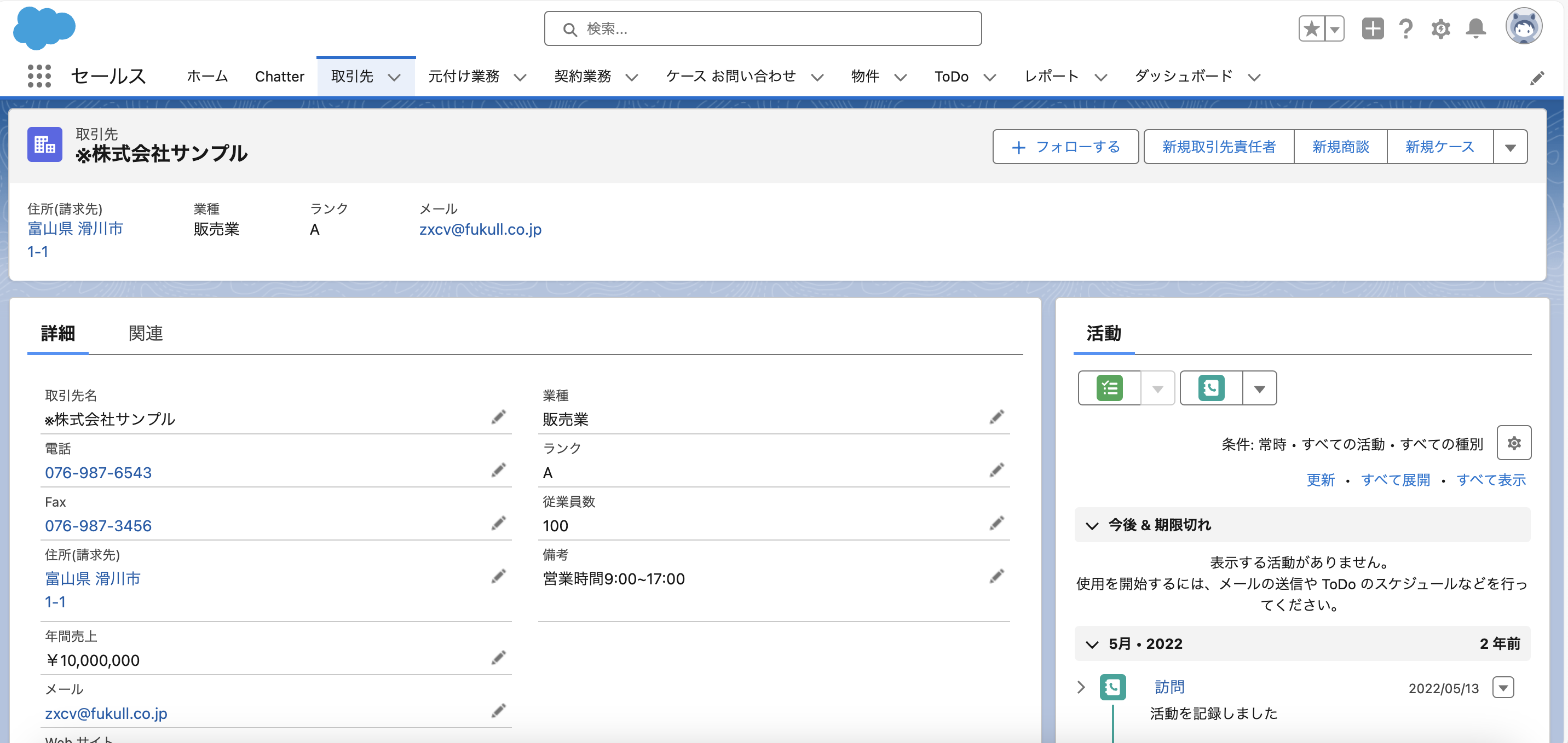Open the ケース お問い合わせ tab
Screen dimensions: 1568x743
[731, 76]
